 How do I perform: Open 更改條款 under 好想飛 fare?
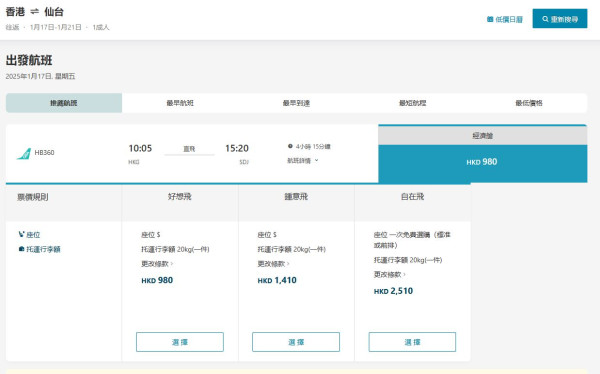(157, 264)
